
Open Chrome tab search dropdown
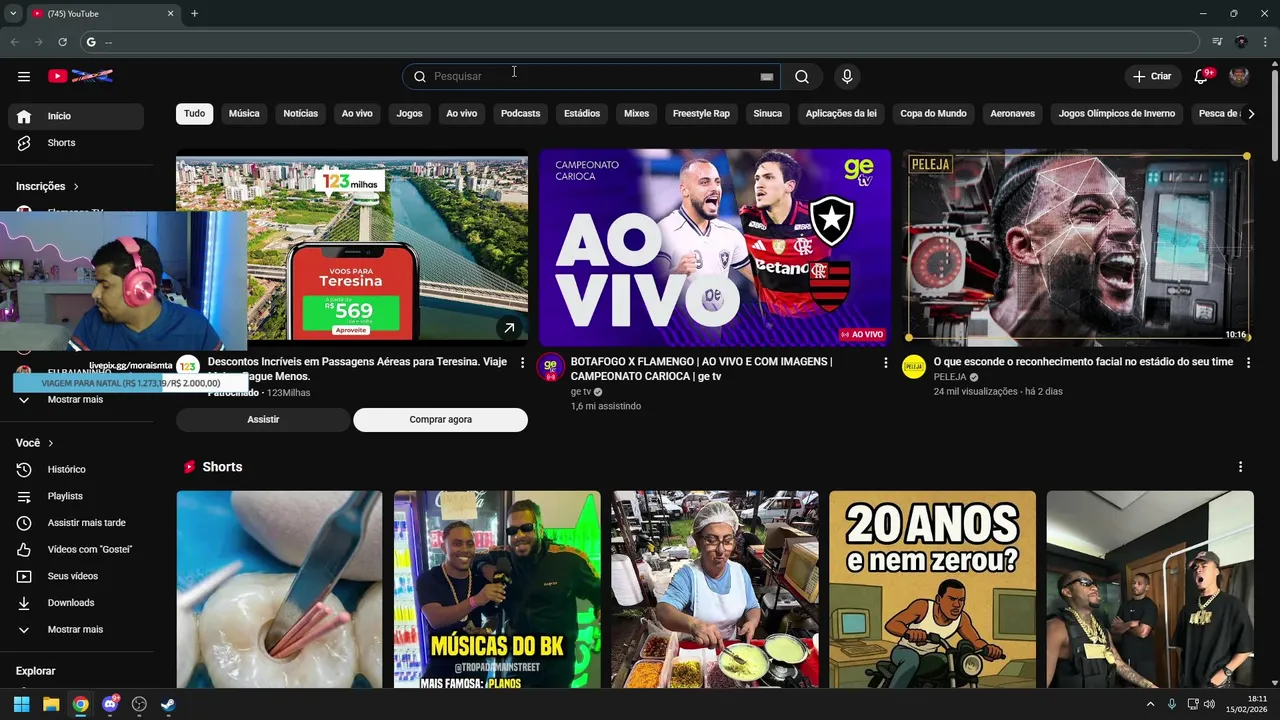(x=13, y=13)
